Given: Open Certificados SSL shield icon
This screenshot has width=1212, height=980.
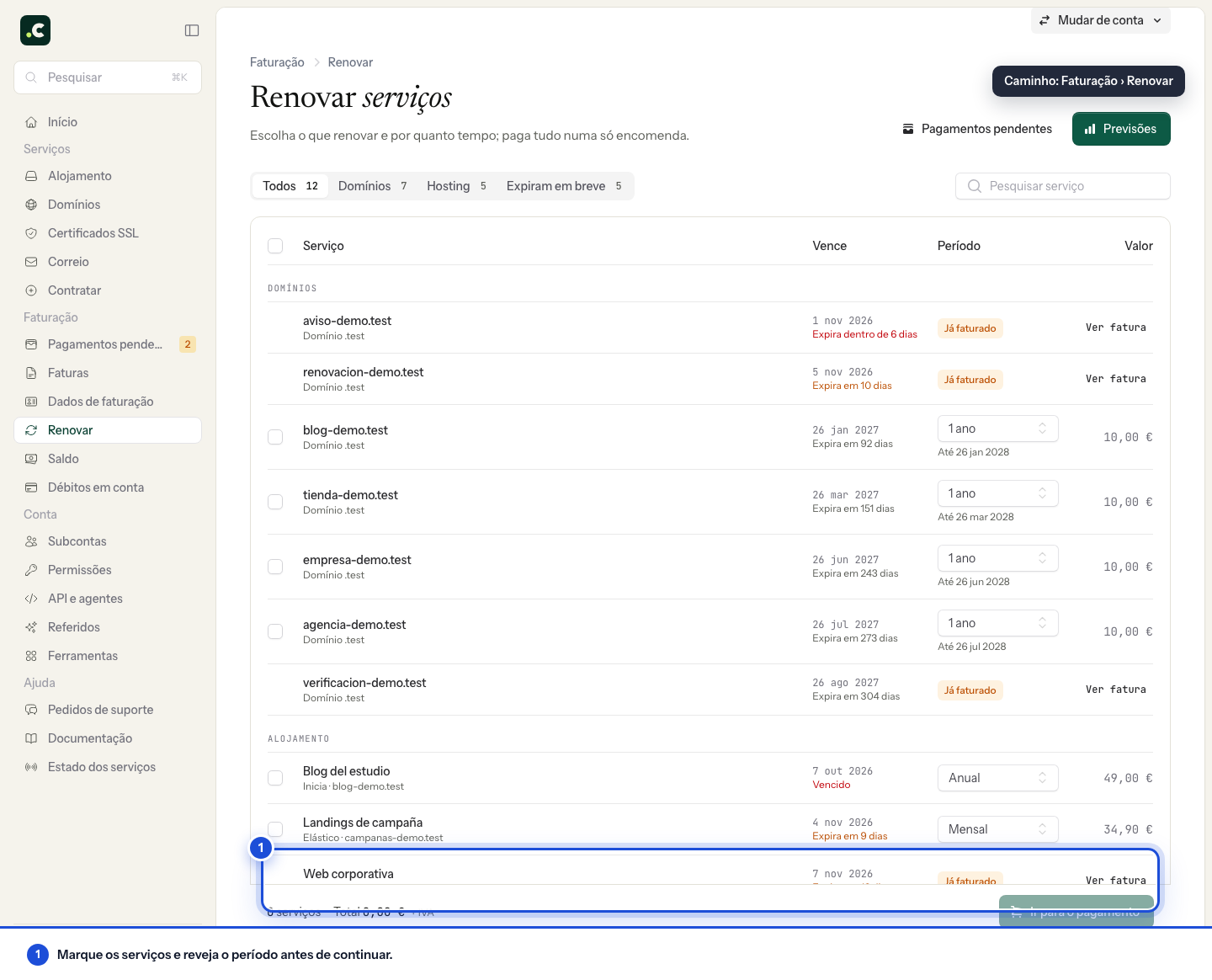Looking at the screenshot, I should click(x=31, y=233).
